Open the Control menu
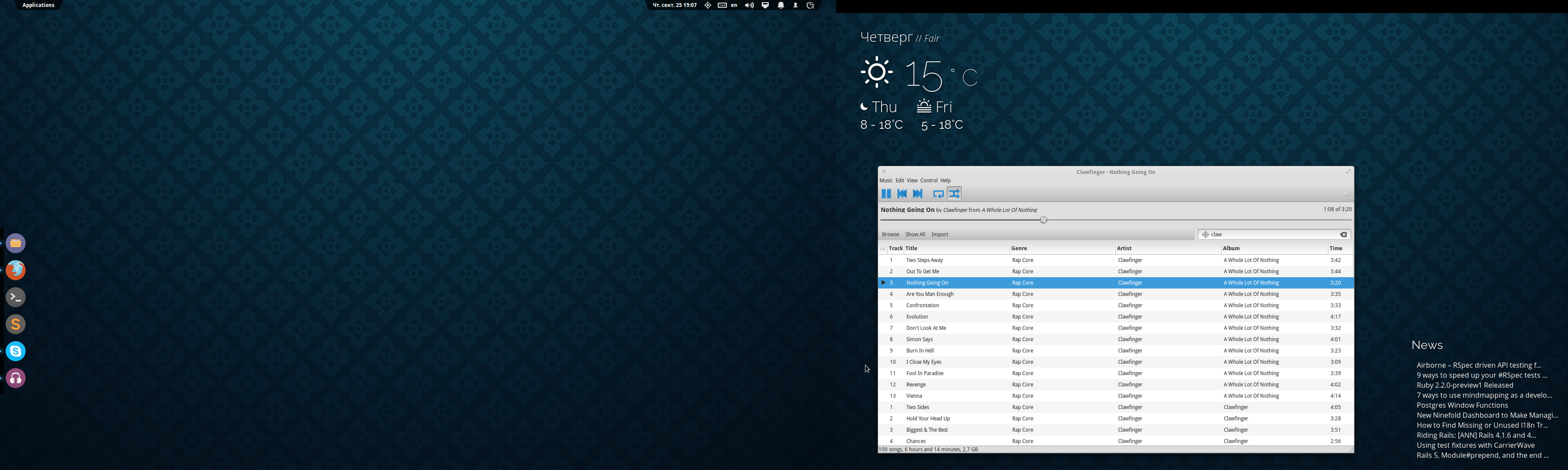1568x470 pixels. click(928, 181)
